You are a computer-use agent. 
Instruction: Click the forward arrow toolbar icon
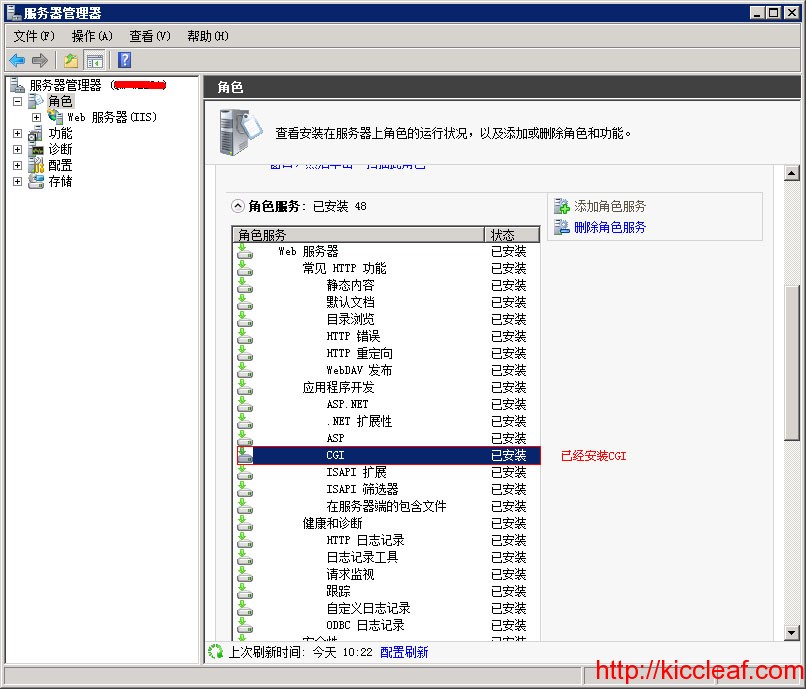pos(40,61)
